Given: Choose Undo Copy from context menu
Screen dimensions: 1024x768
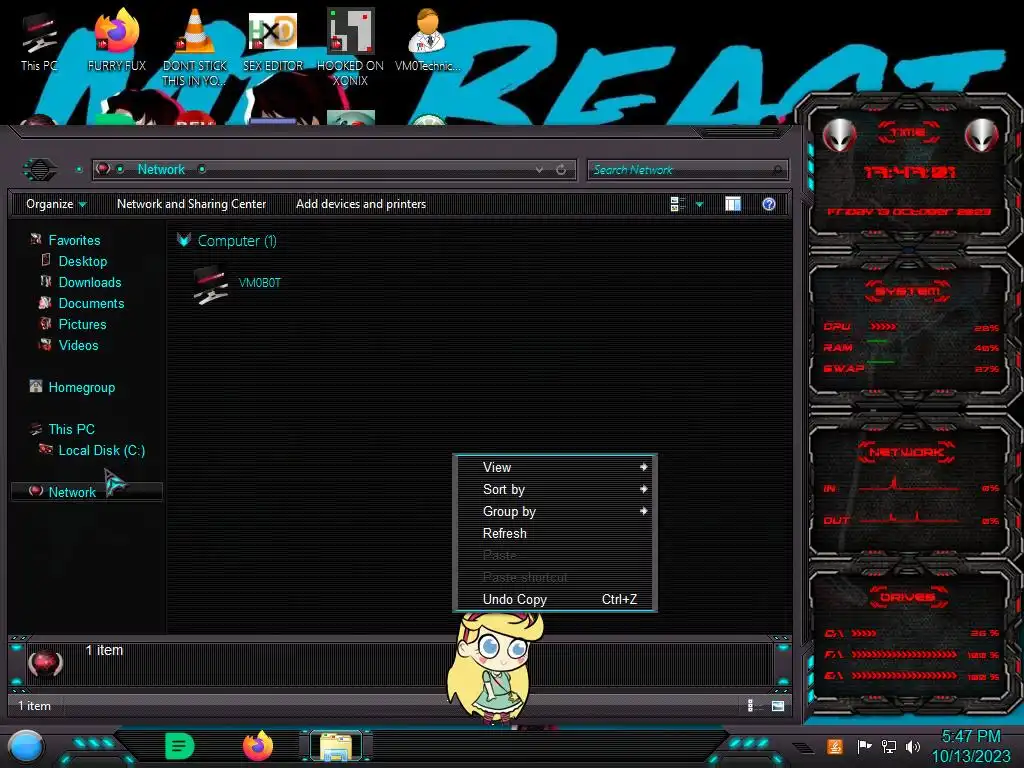Looking at the screenshot, I should (x=554, y=599).
